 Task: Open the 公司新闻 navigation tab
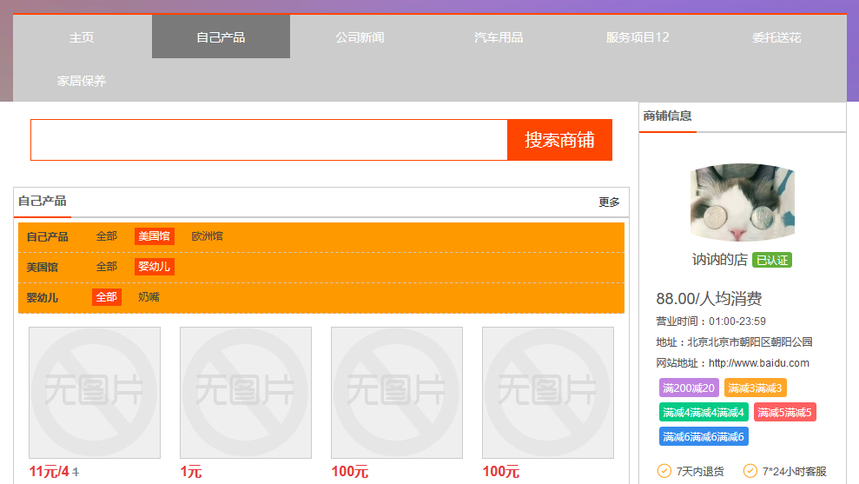(360, 38)
